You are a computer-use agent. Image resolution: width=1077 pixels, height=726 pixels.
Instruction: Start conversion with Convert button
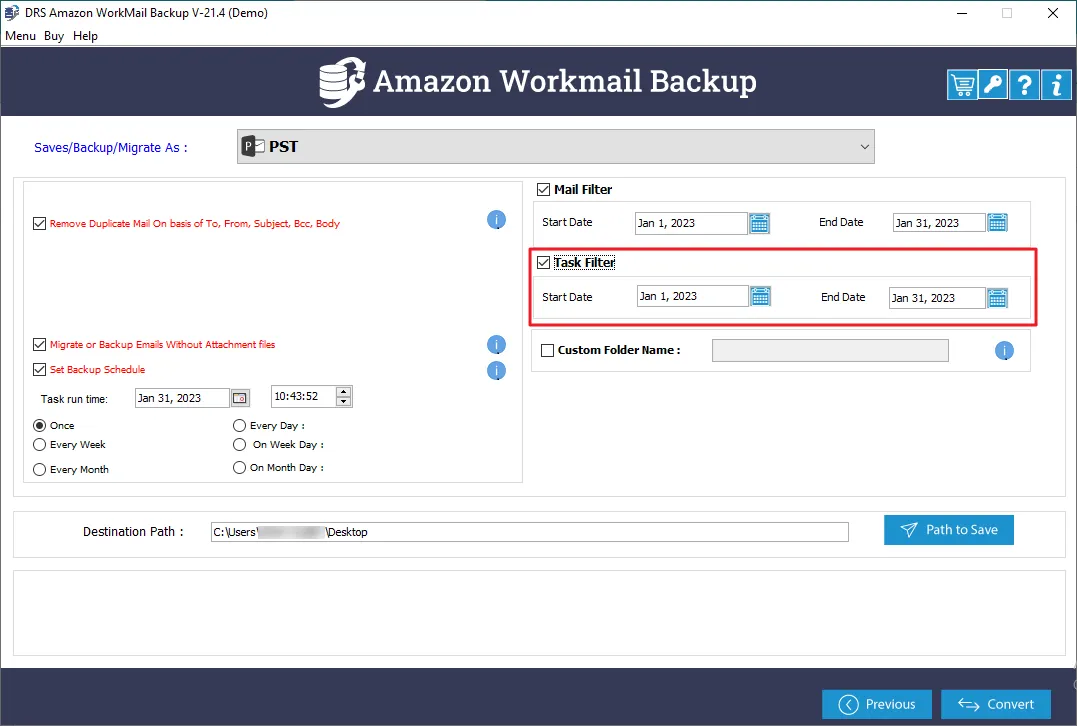point(995,704)
